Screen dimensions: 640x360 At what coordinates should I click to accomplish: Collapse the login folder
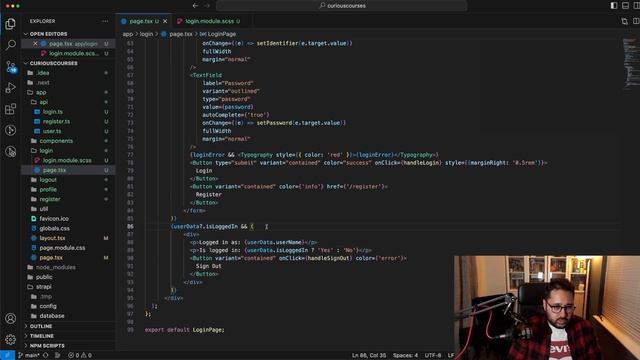68,151
